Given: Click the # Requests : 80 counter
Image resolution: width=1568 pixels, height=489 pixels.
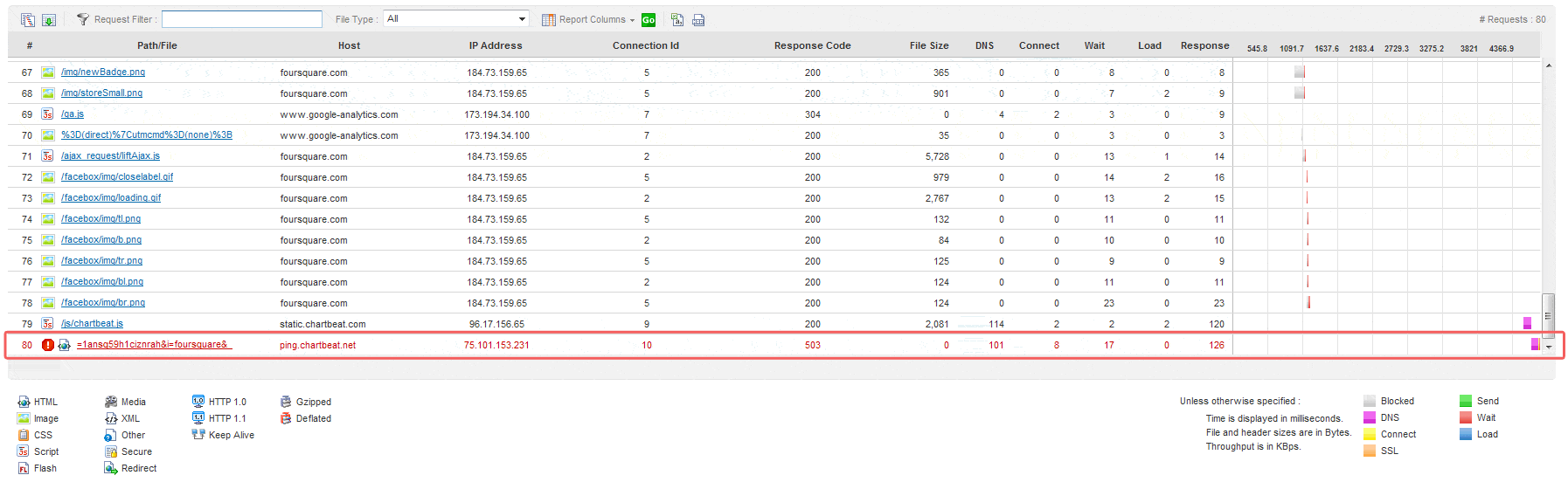Looking at the screenshot, I should coord(1512,19).
